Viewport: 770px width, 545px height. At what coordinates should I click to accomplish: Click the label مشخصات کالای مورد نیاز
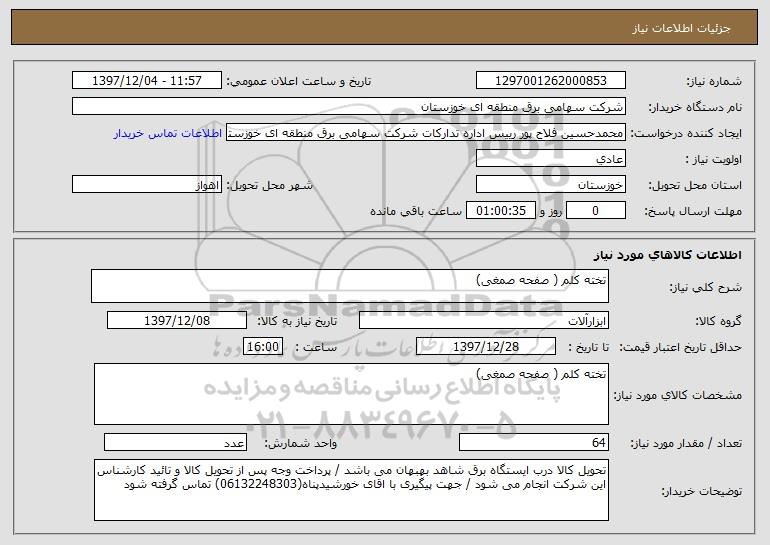678,395
